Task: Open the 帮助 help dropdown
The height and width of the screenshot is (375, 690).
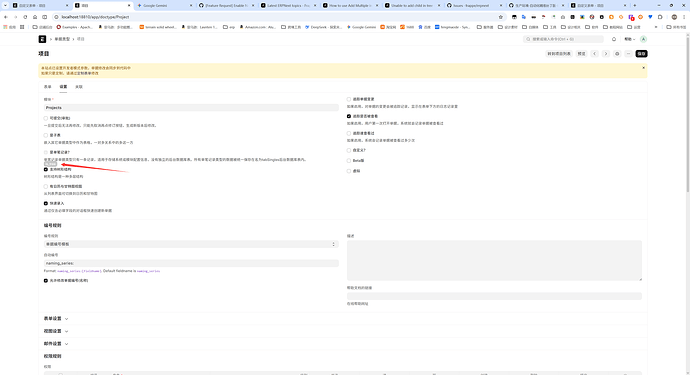Action: pyautogui.click(x=629, y=39)
